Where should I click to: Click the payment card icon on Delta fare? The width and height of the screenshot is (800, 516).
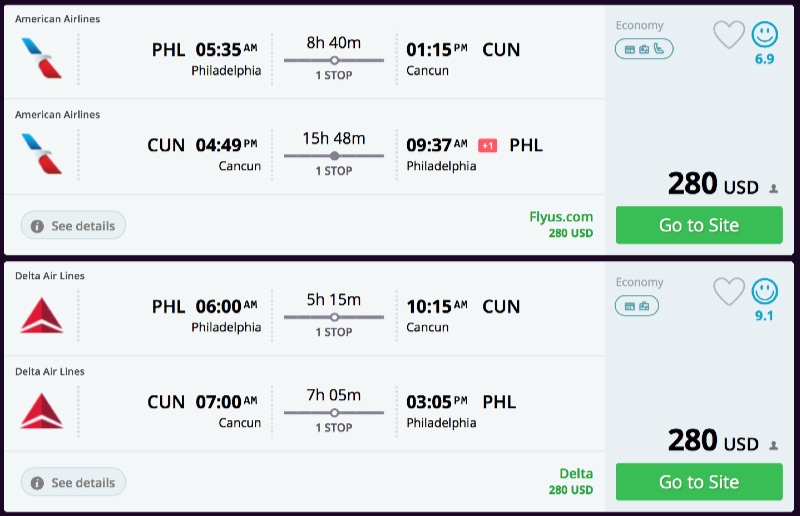click(x=630, y=305)
